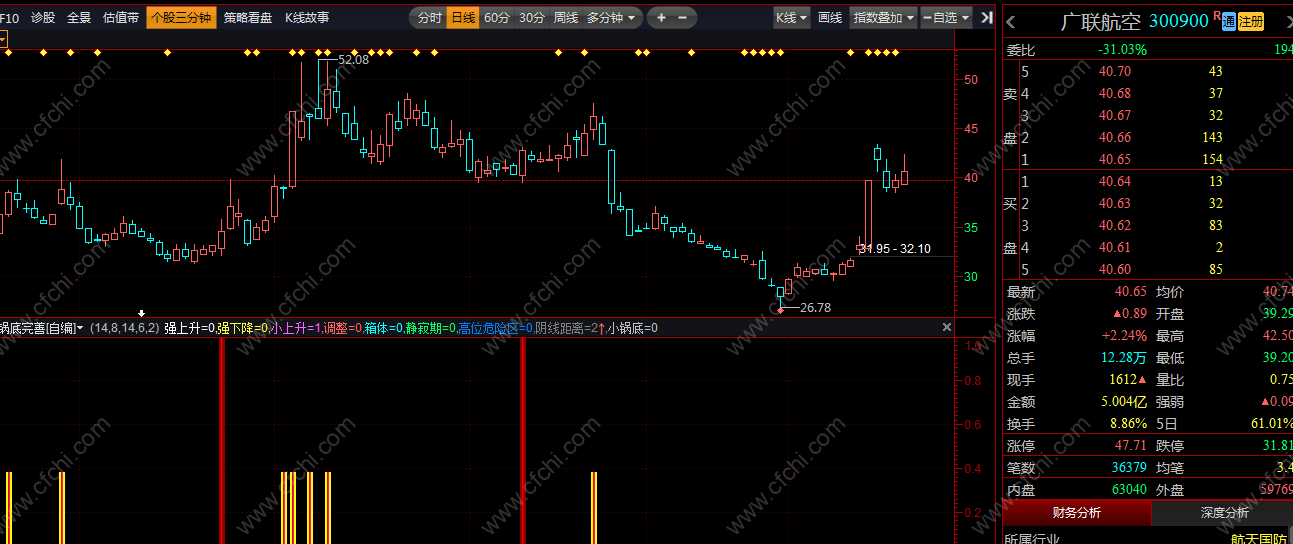Switch chart to 60分 period
The image size is (1293, 544).
pyautogui.click(x=497, y=18)
